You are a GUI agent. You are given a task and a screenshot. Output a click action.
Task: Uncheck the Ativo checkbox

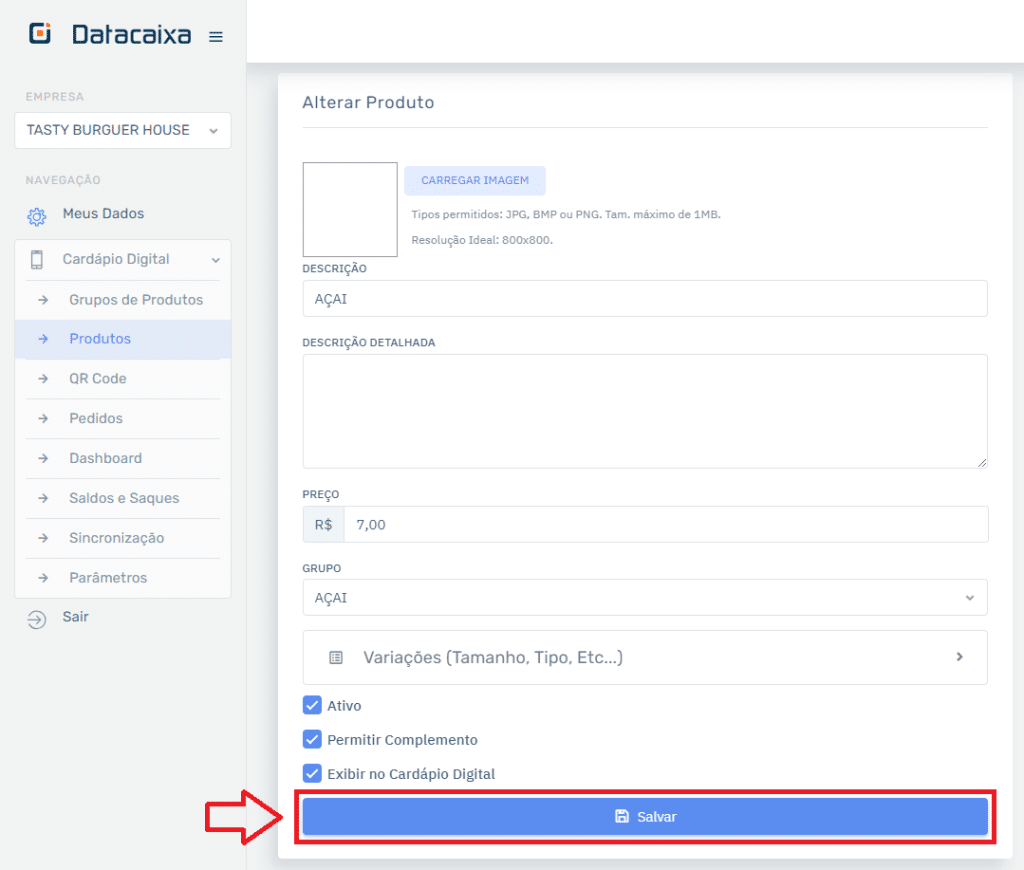click(x=312, y=706)
